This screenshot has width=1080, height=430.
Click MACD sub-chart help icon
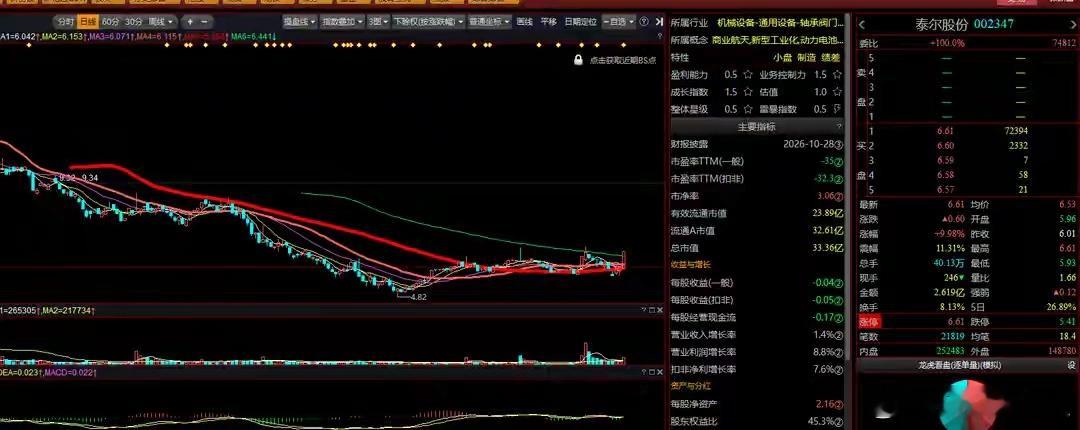point(643,372)
